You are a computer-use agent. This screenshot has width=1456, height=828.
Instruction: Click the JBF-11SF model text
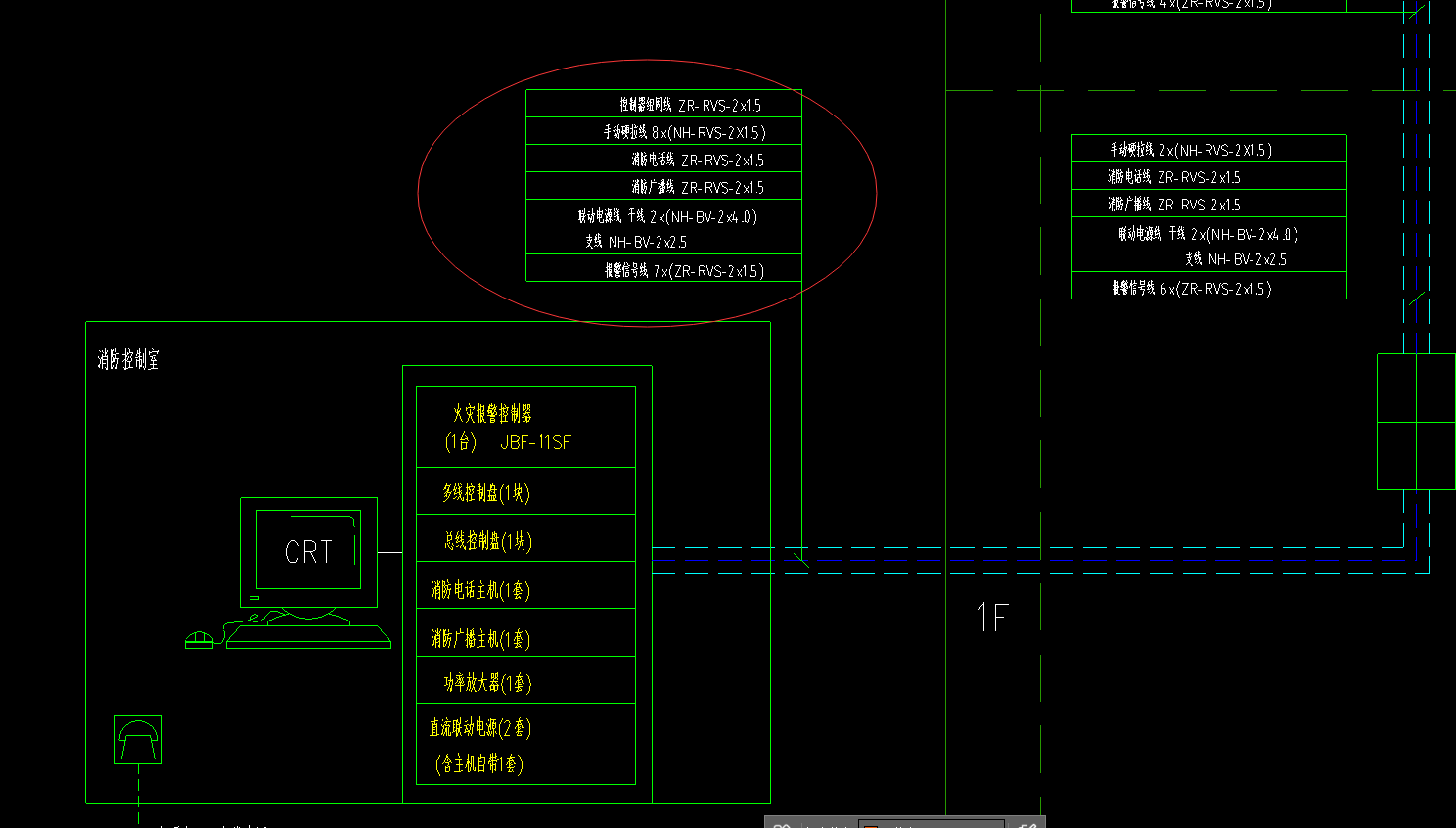(x=535, y=442)
